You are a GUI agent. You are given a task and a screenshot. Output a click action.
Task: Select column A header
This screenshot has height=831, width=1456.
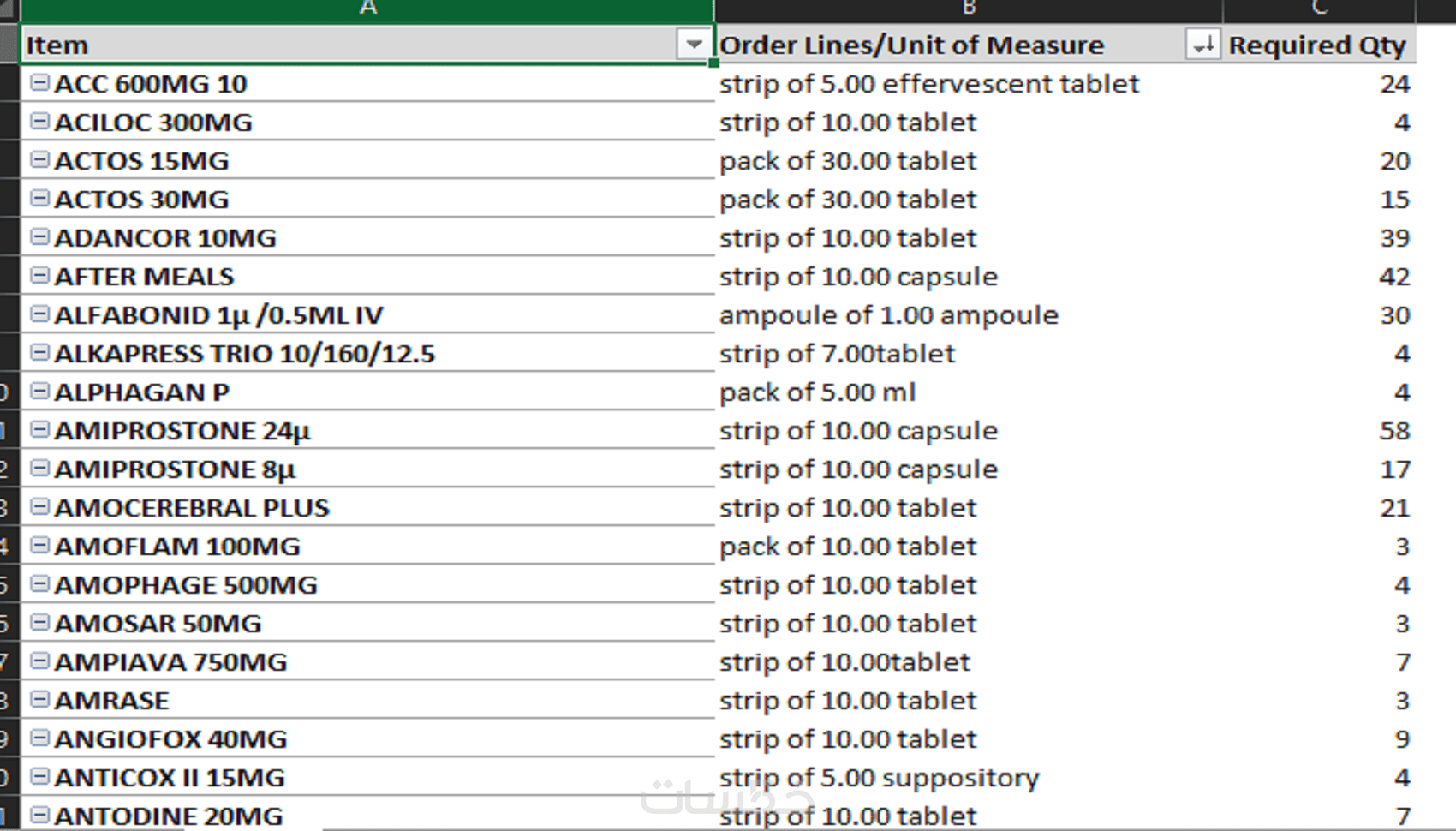(367, 9)
